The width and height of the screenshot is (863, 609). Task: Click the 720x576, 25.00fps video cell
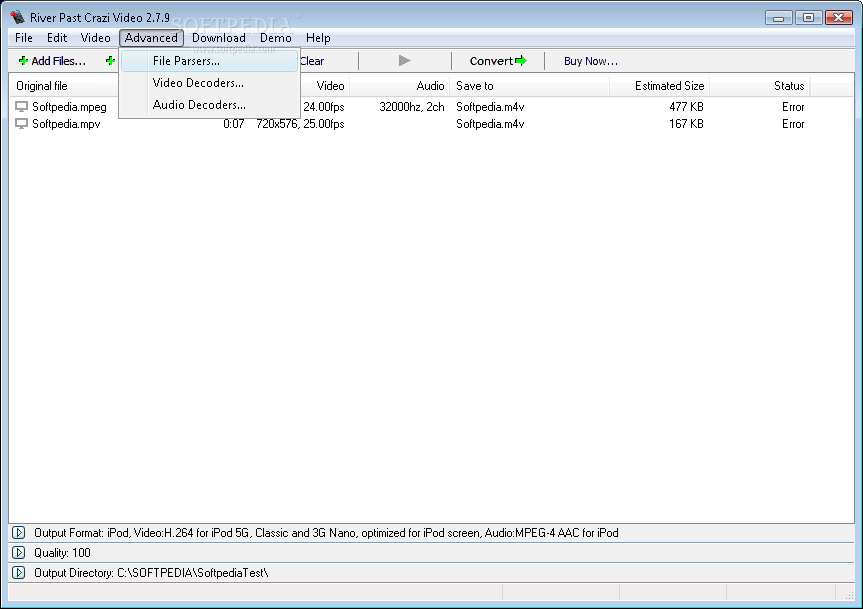(x=300, y=124)
